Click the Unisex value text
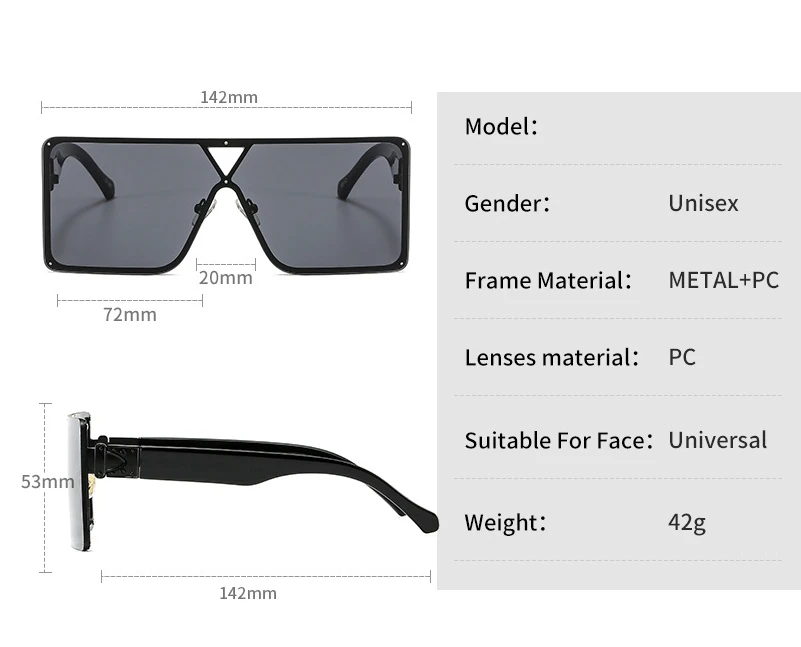The image size is (801, 647). pyautogui.click(x=703, y=203)
